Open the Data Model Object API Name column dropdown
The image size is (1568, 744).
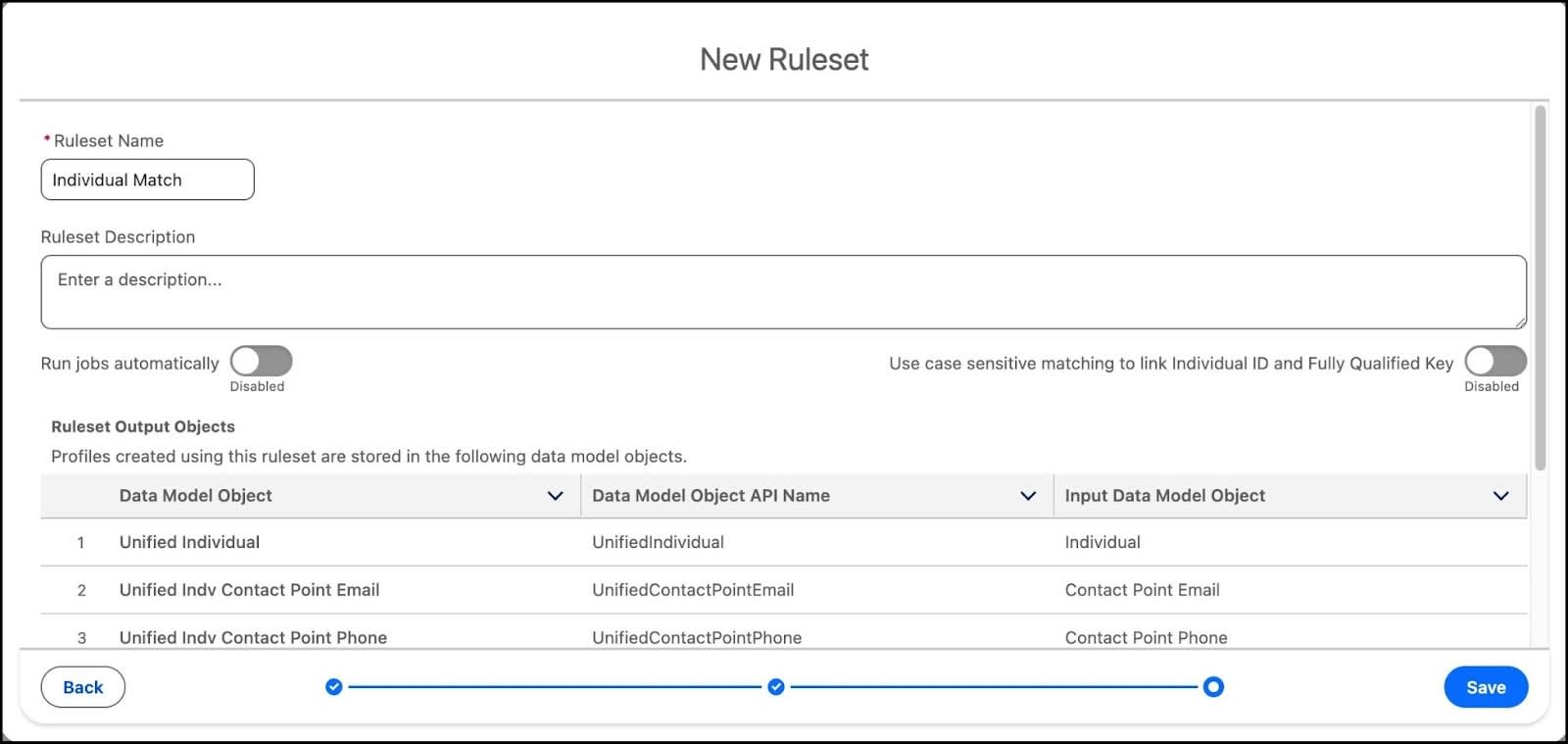(1028, 496)
